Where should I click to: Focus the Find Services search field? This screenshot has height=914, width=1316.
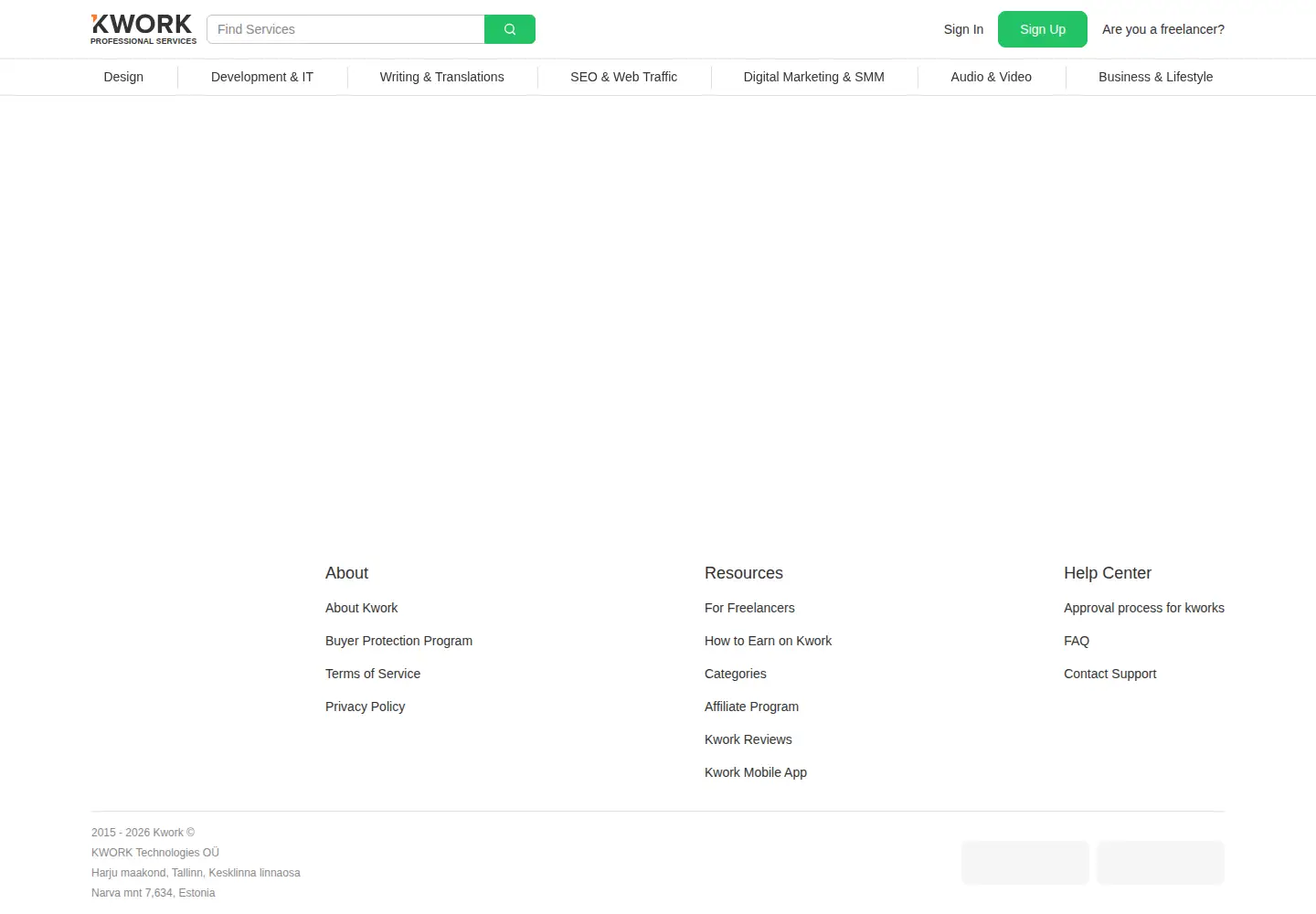346,29
